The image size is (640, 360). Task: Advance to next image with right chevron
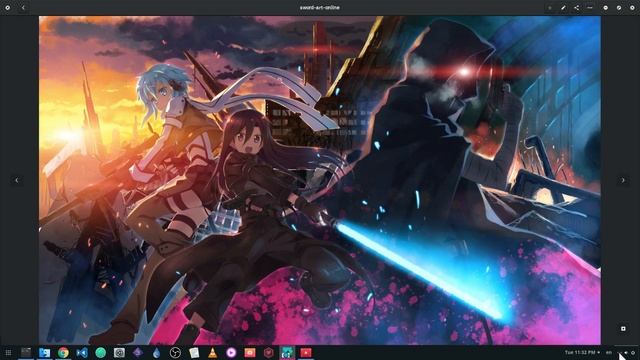623,180
